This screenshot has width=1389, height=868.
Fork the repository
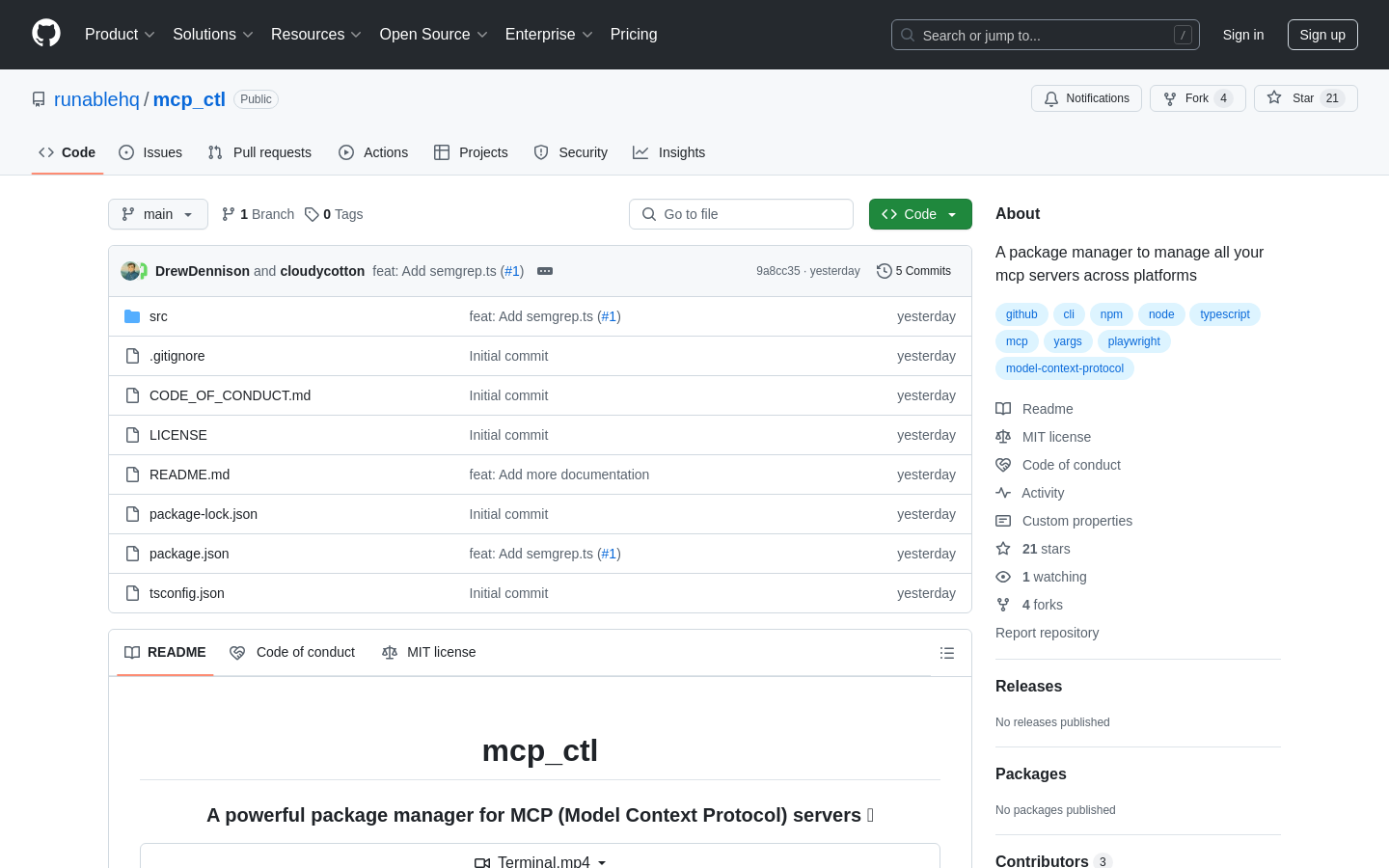click(1198, 98)
